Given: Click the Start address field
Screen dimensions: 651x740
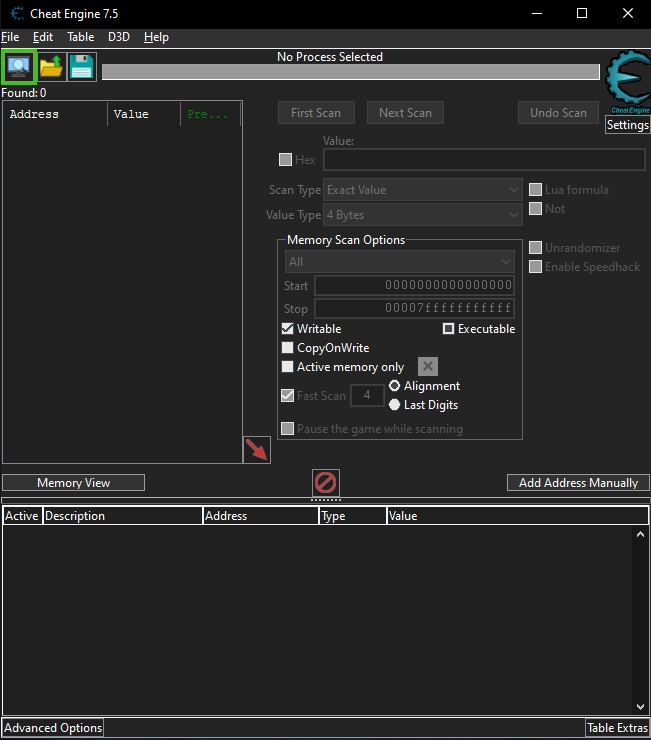Looking at the screenshot, I should 414,286.
